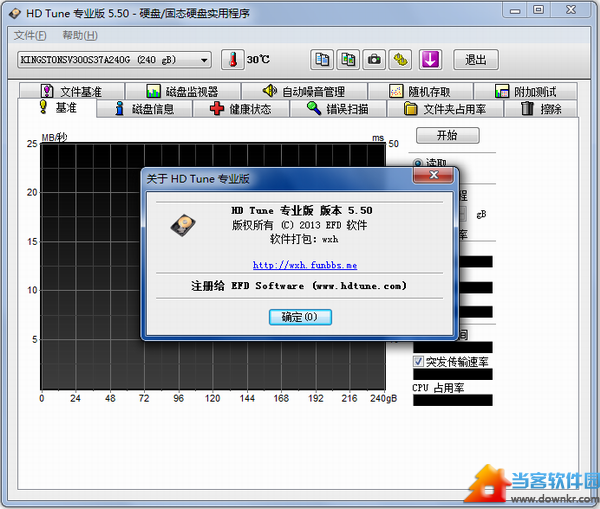Image resolution: width=600 pixels, height=509 pixels.
Task: Click the copy text to clipboard icon
Action: (322, 60)
